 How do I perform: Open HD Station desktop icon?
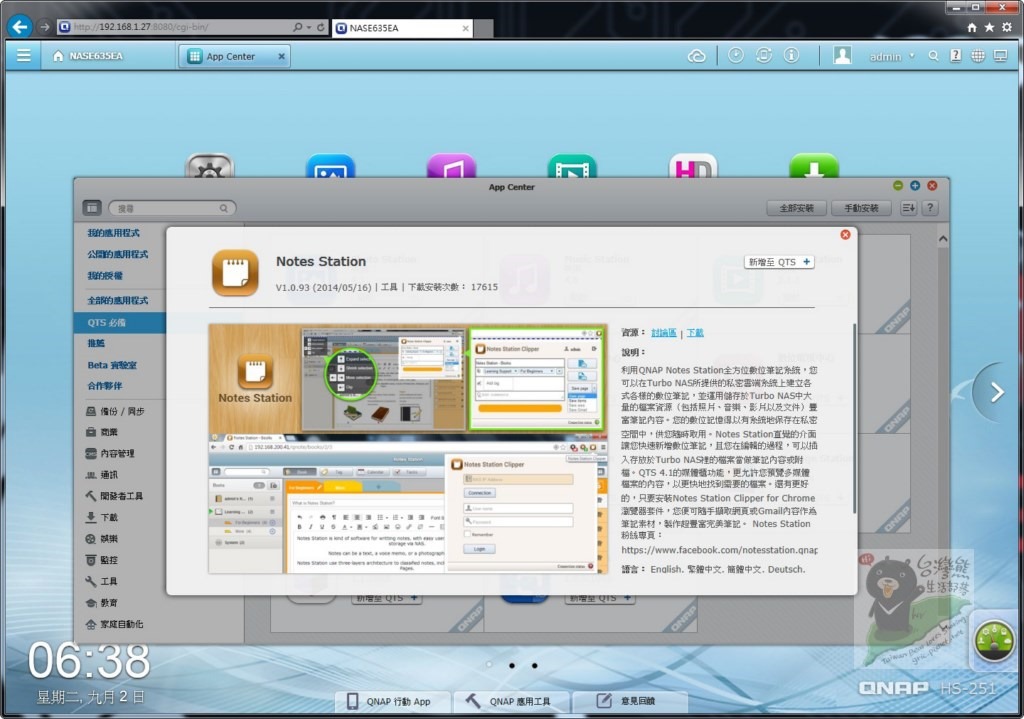click(x=693, y=166)
